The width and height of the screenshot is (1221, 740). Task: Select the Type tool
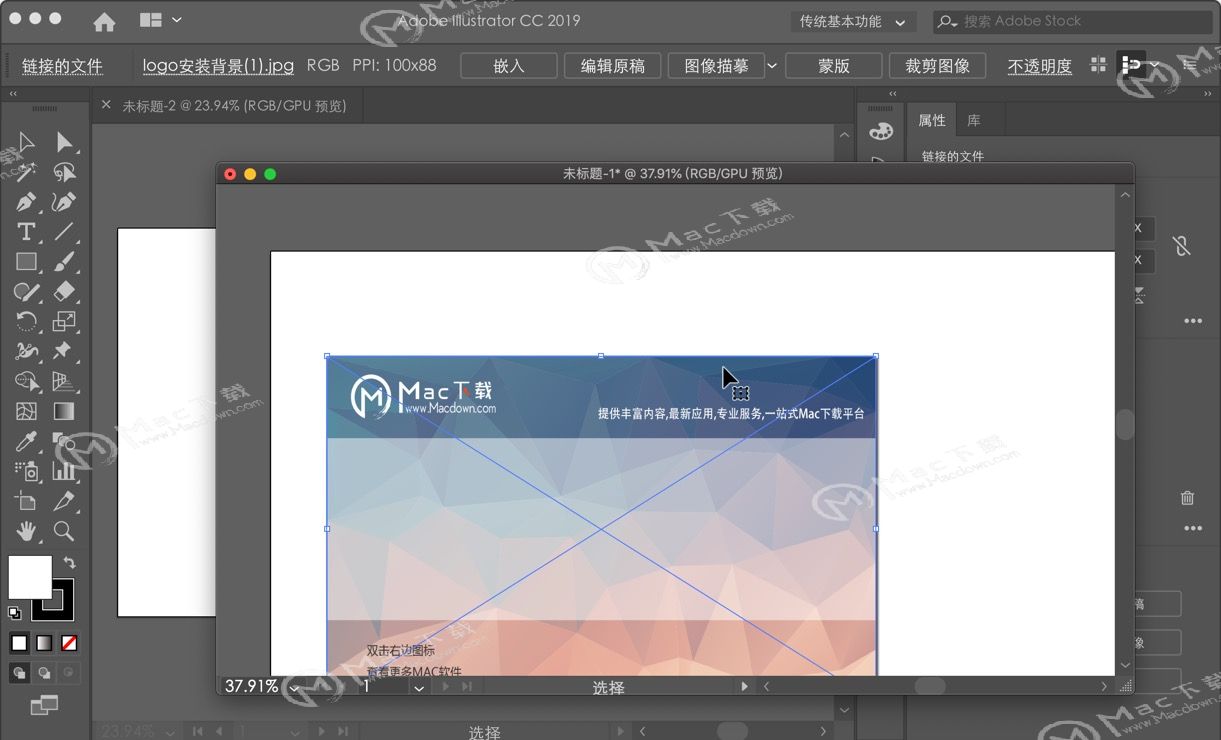tap(26, 232)
